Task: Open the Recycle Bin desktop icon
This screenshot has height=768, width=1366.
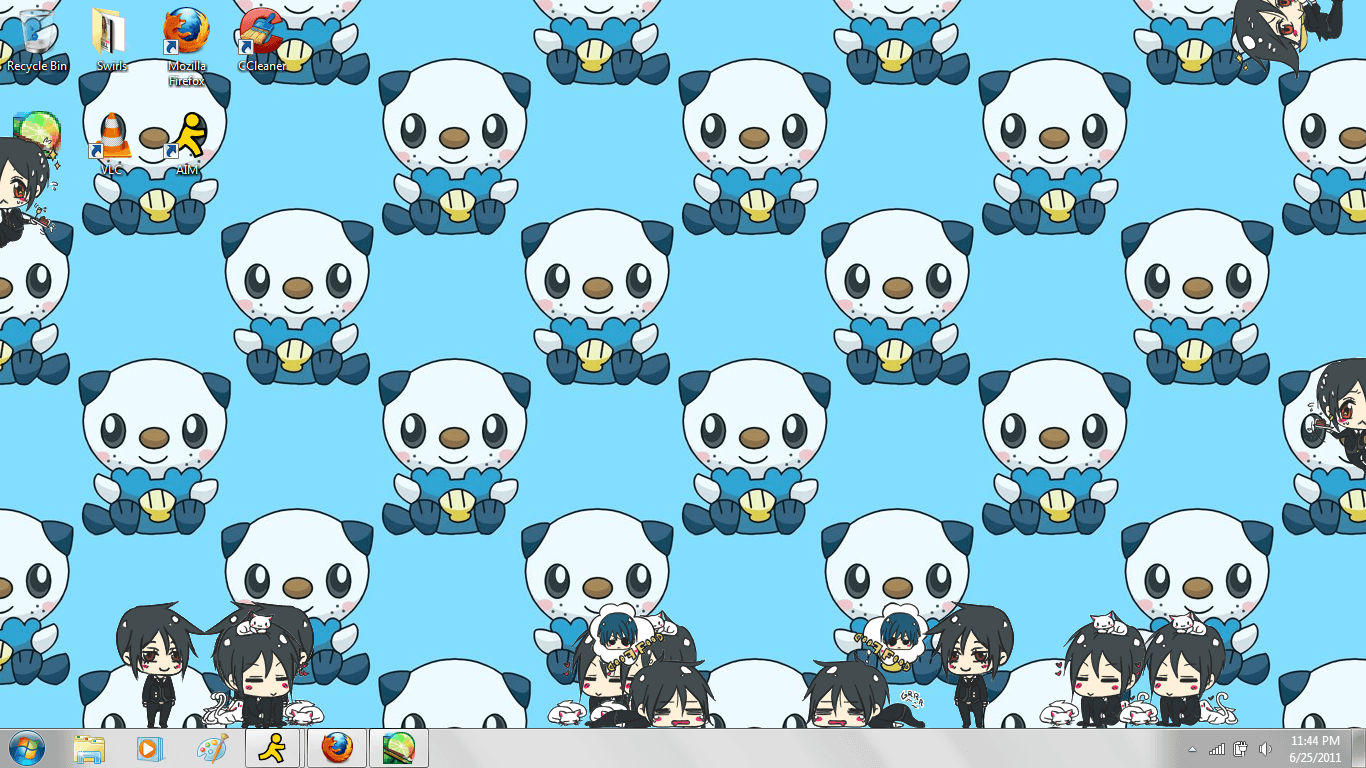Action: [x=37, y=41]
